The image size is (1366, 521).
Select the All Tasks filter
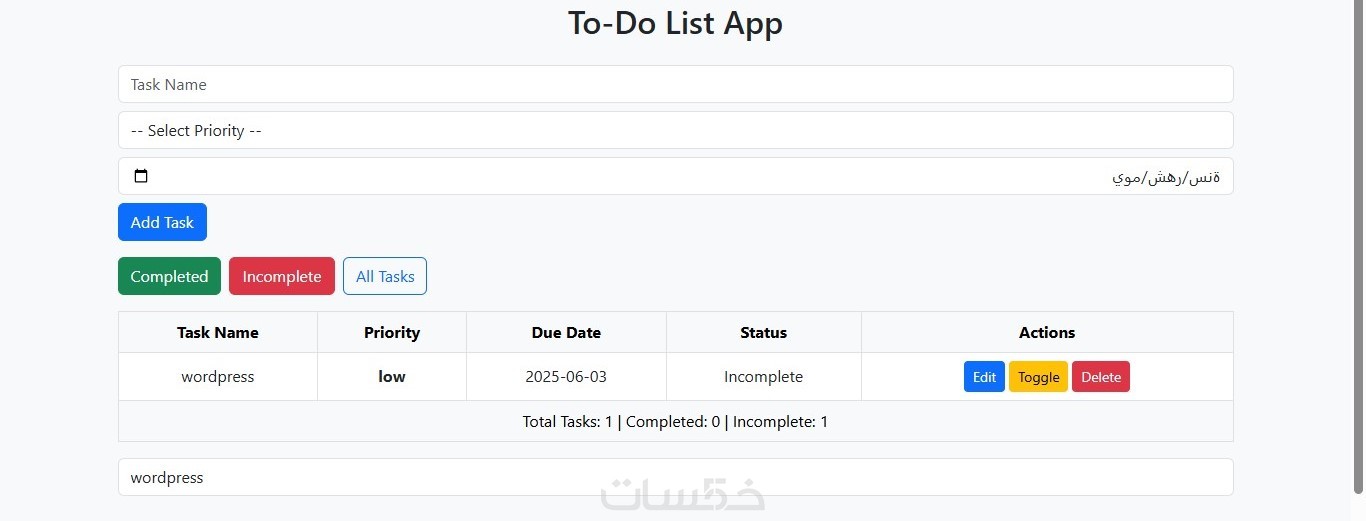[385, 277]
